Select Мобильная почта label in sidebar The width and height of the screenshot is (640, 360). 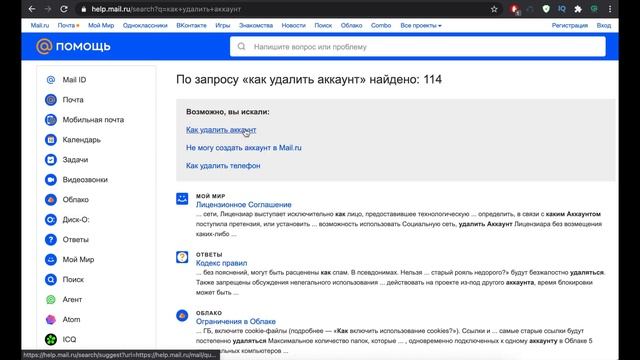tap(93, 120)
